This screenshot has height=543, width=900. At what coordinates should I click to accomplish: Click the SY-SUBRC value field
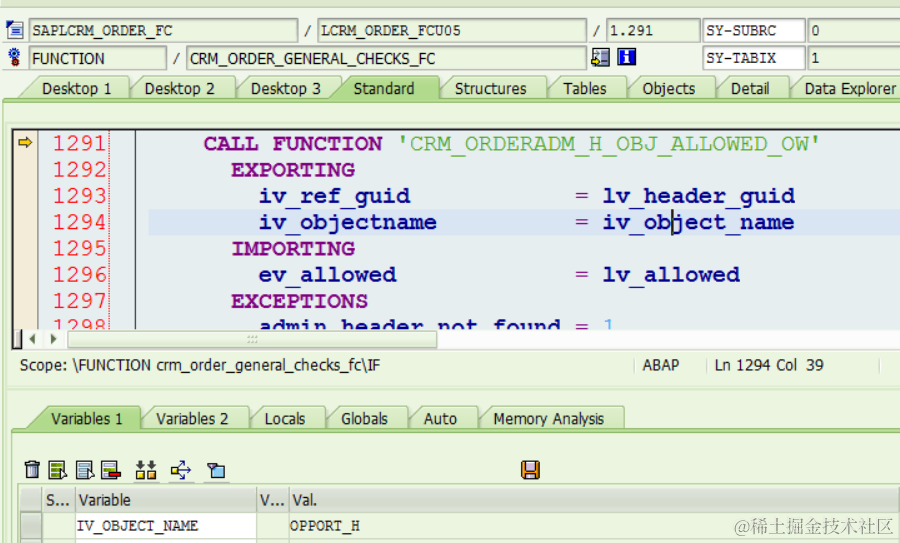click(x=854, y=30)
